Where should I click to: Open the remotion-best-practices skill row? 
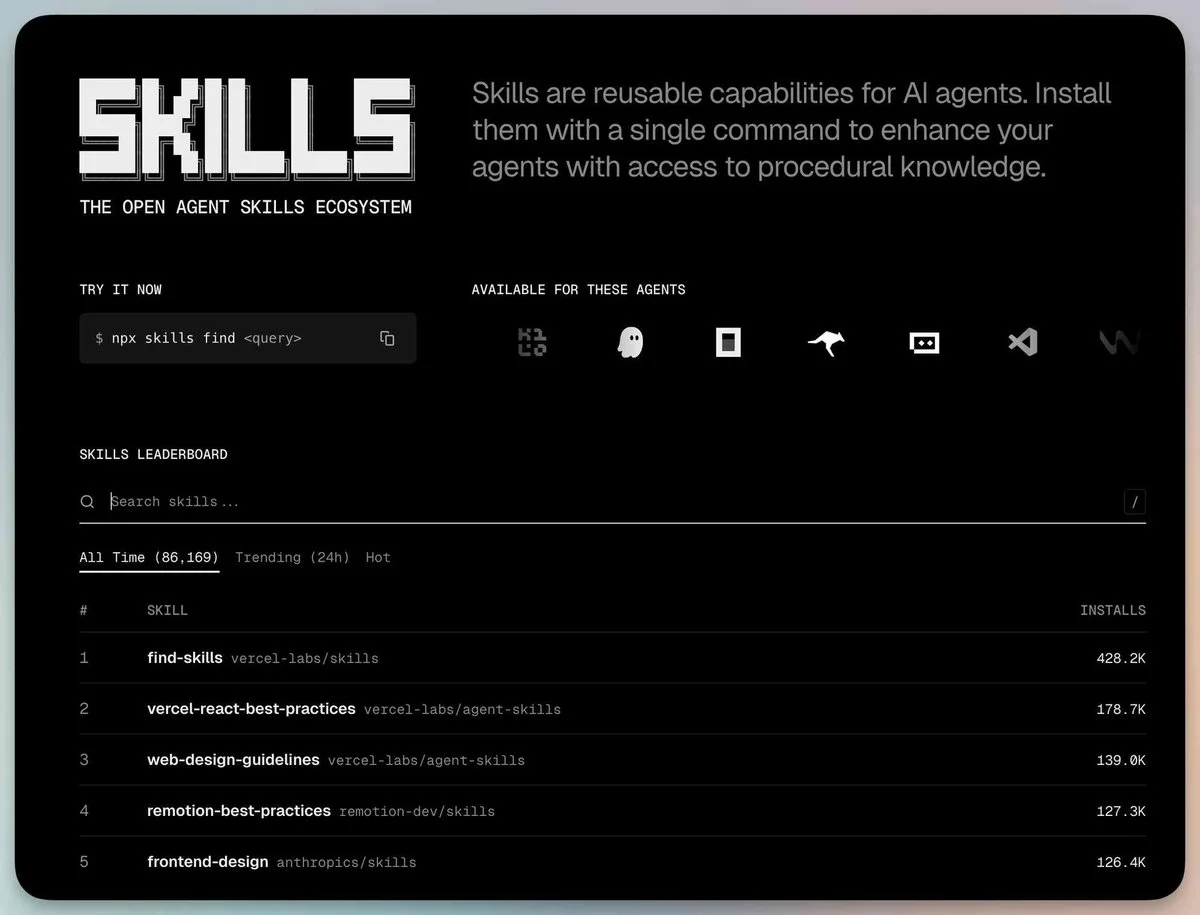pyautogui.click(x=239, y=811)
